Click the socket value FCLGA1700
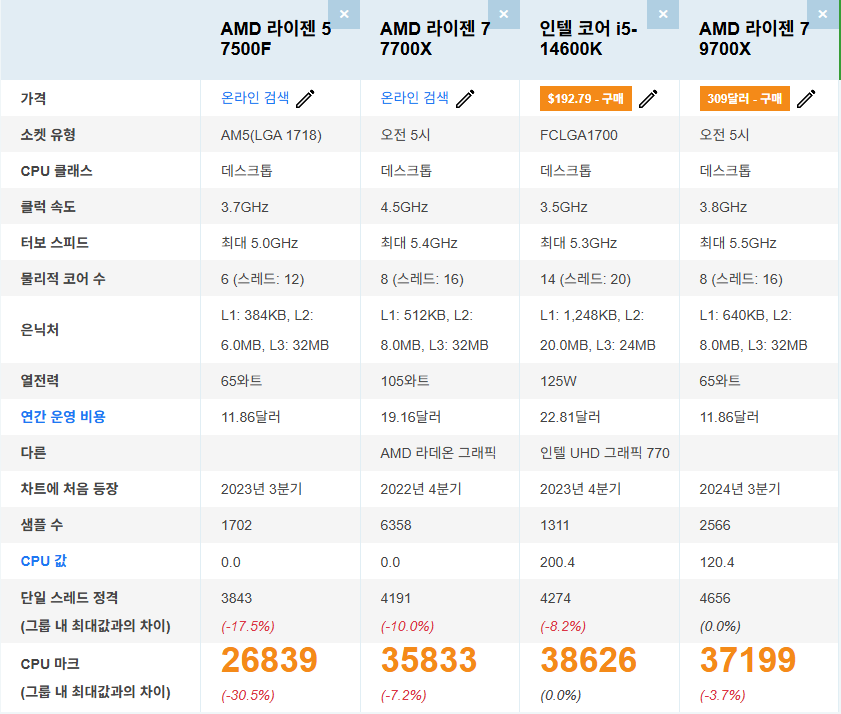 579,135
